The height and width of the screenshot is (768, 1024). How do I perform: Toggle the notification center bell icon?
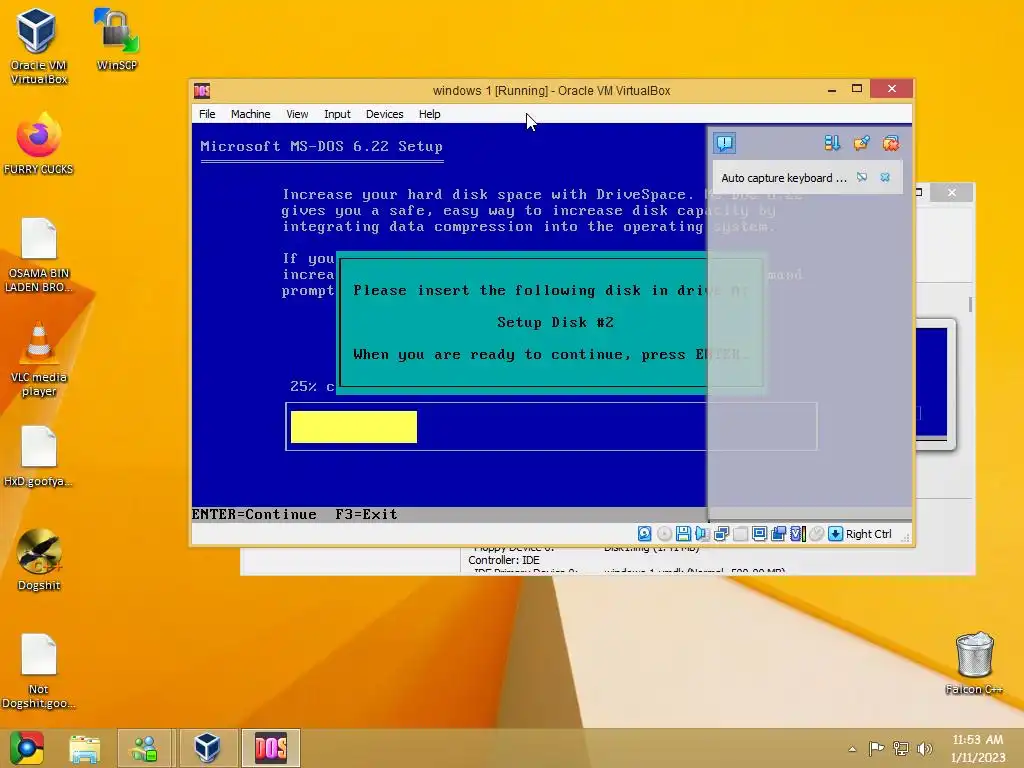[x=725, y=143]
